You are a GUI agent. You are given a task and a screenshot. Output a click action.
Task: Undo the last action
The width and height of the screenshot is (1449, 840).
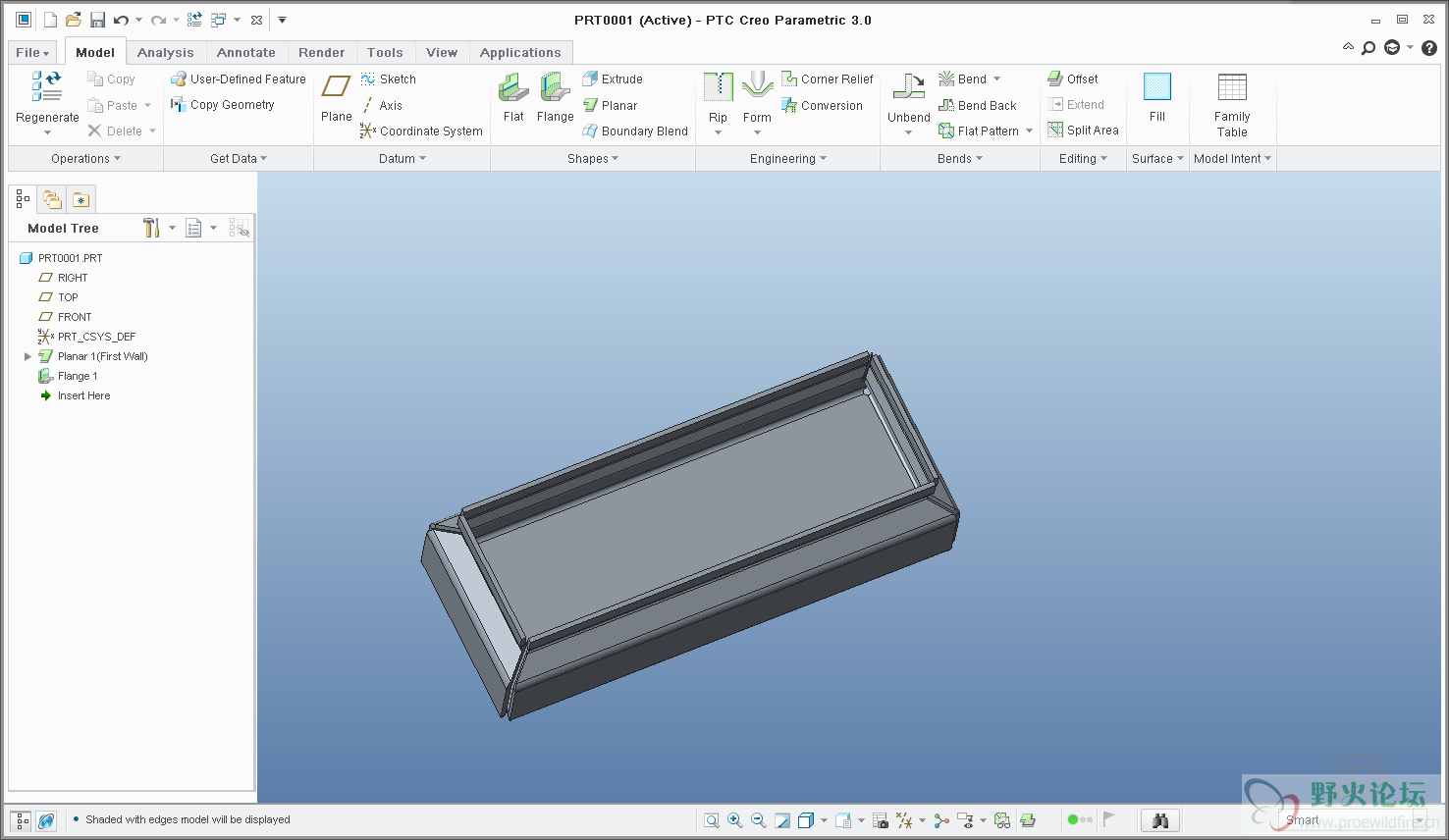point(121,20)
